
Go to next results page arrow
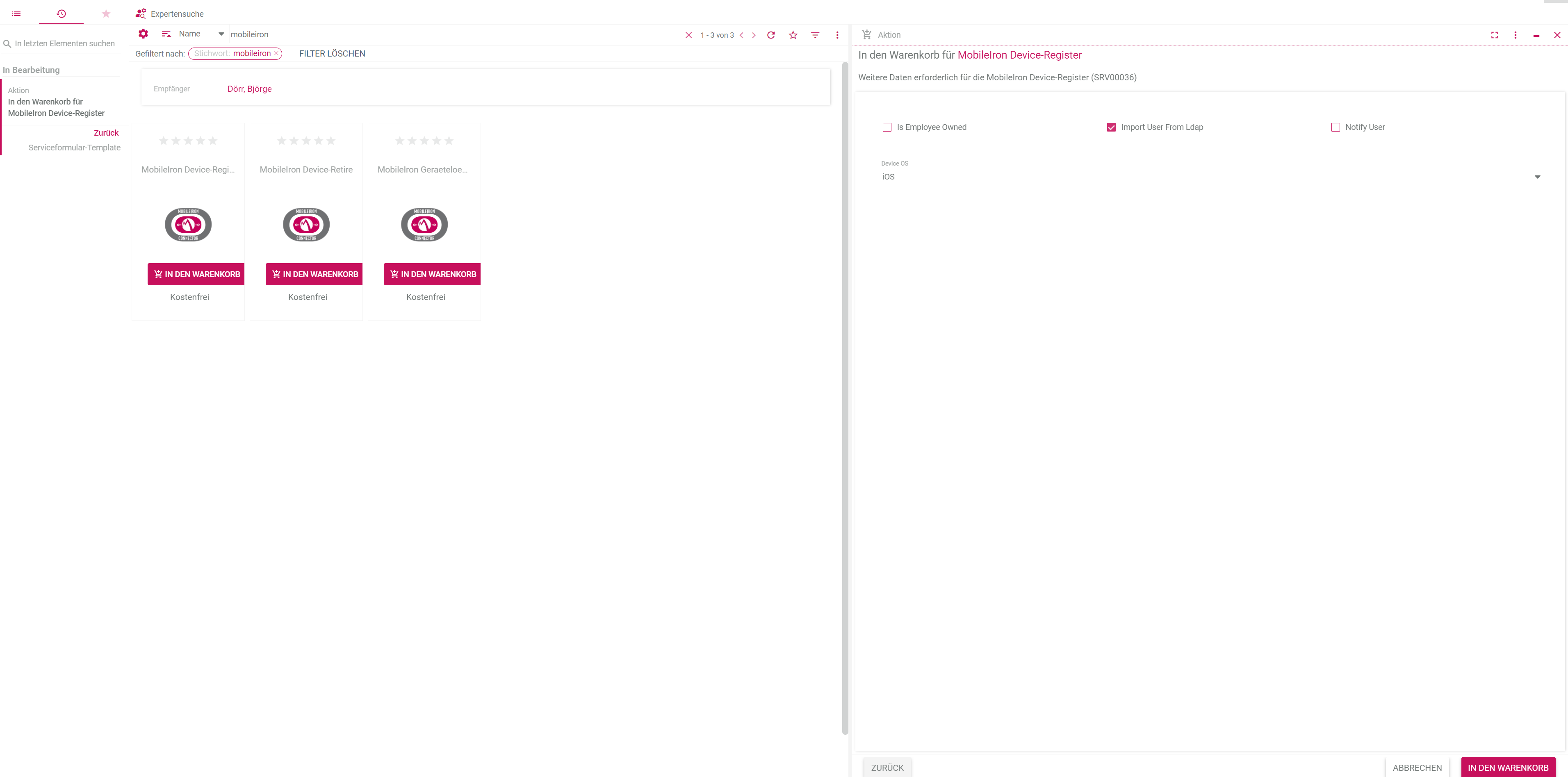pos(754,35)
